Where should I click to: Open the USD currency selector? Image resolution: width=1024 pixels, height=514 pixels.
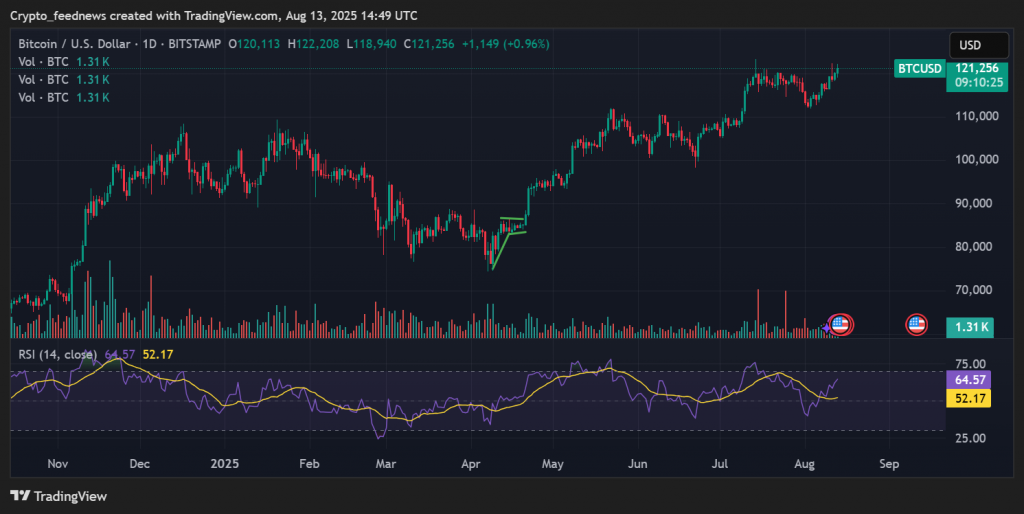click(970, 45)
